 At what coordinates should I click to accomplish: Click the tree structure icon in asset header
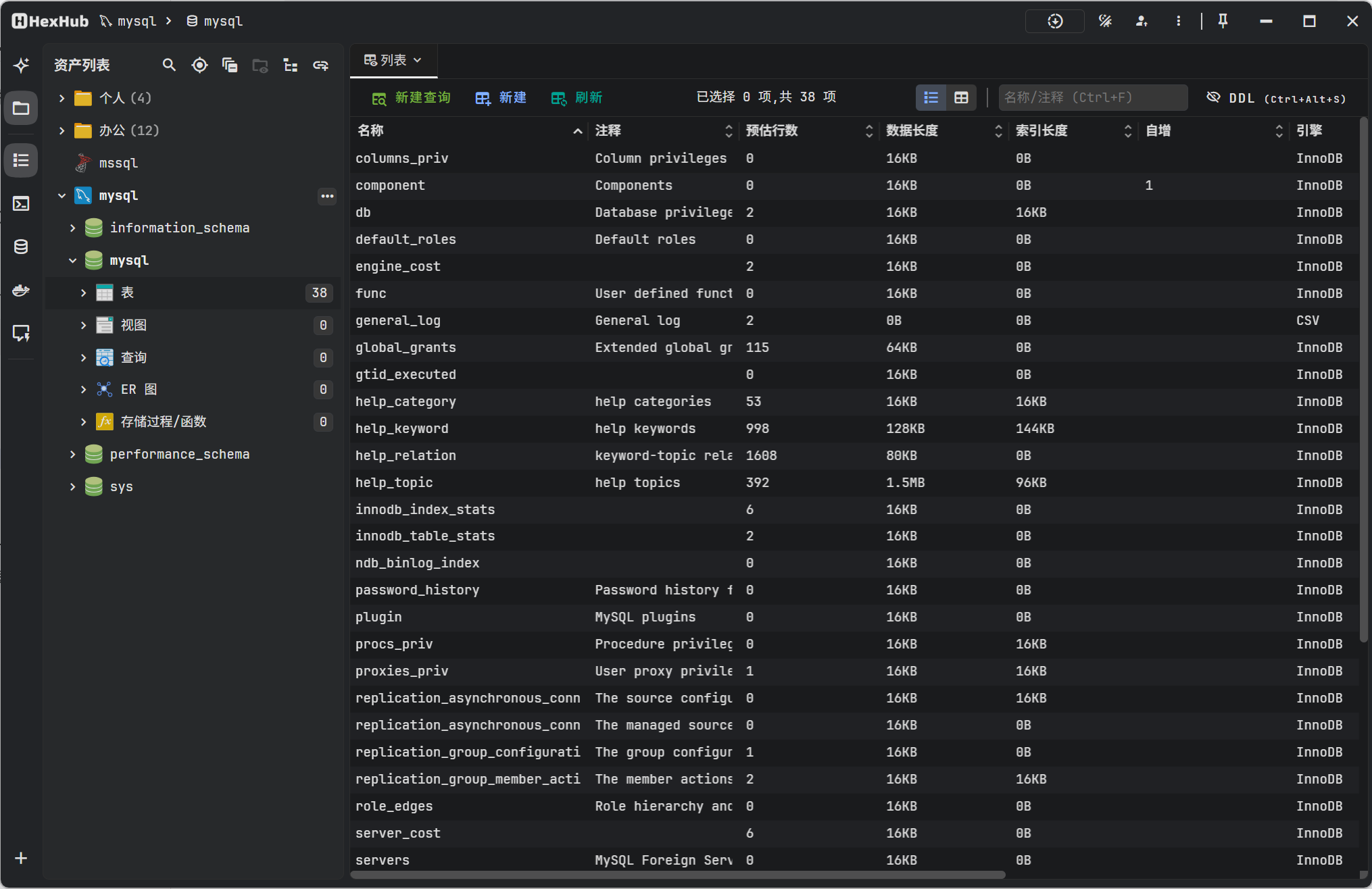(291, 65)
